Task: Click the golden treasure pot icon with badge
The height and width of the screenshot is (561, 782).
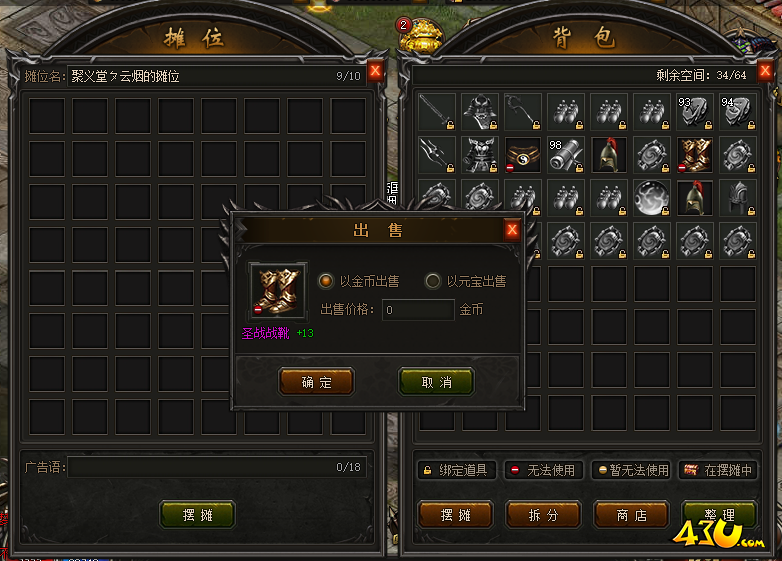Action: [x=421, y=35]
